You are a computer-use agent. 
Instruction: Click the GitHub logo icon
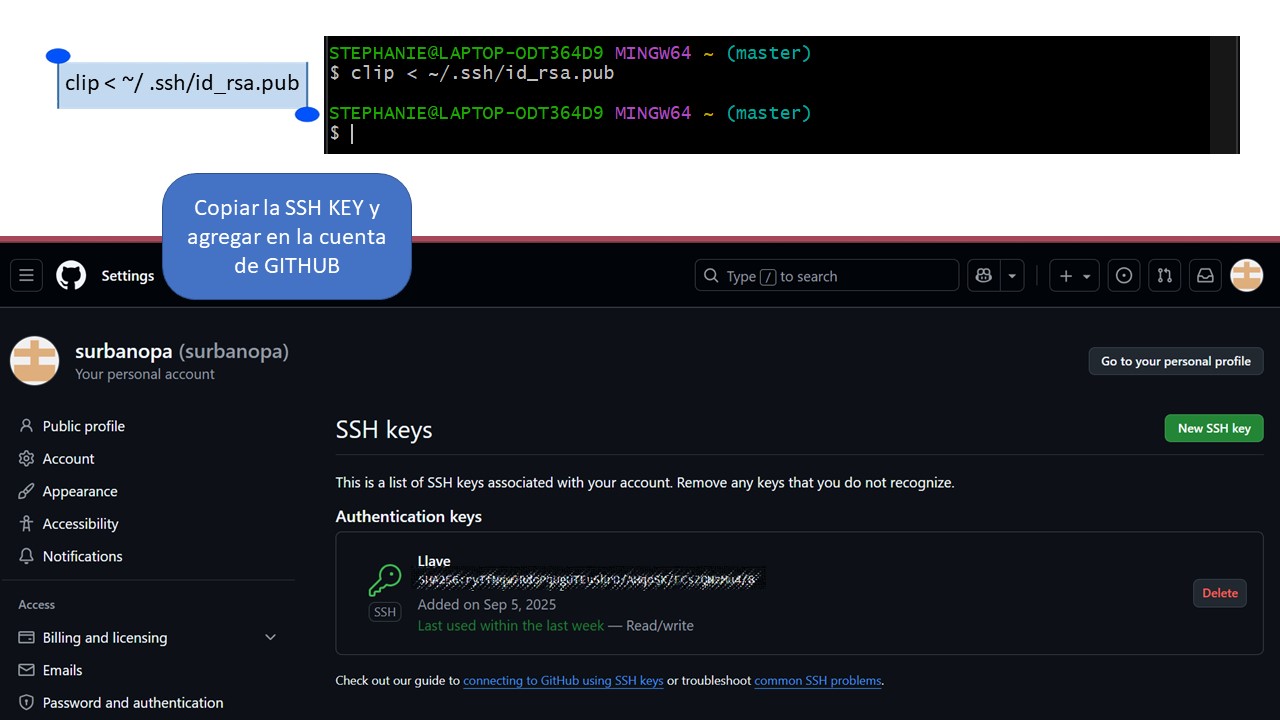71,276
